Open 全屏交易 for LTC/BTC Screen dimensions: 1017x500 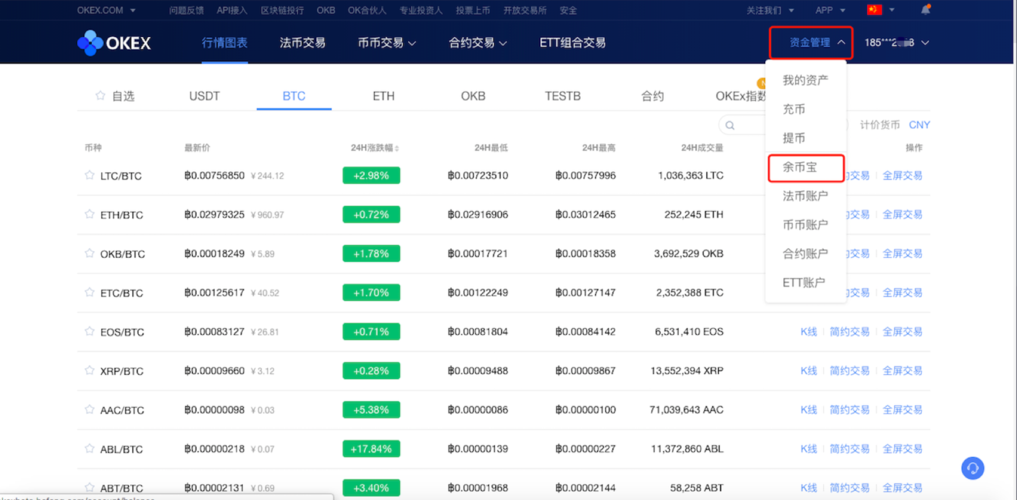point(902,175)
